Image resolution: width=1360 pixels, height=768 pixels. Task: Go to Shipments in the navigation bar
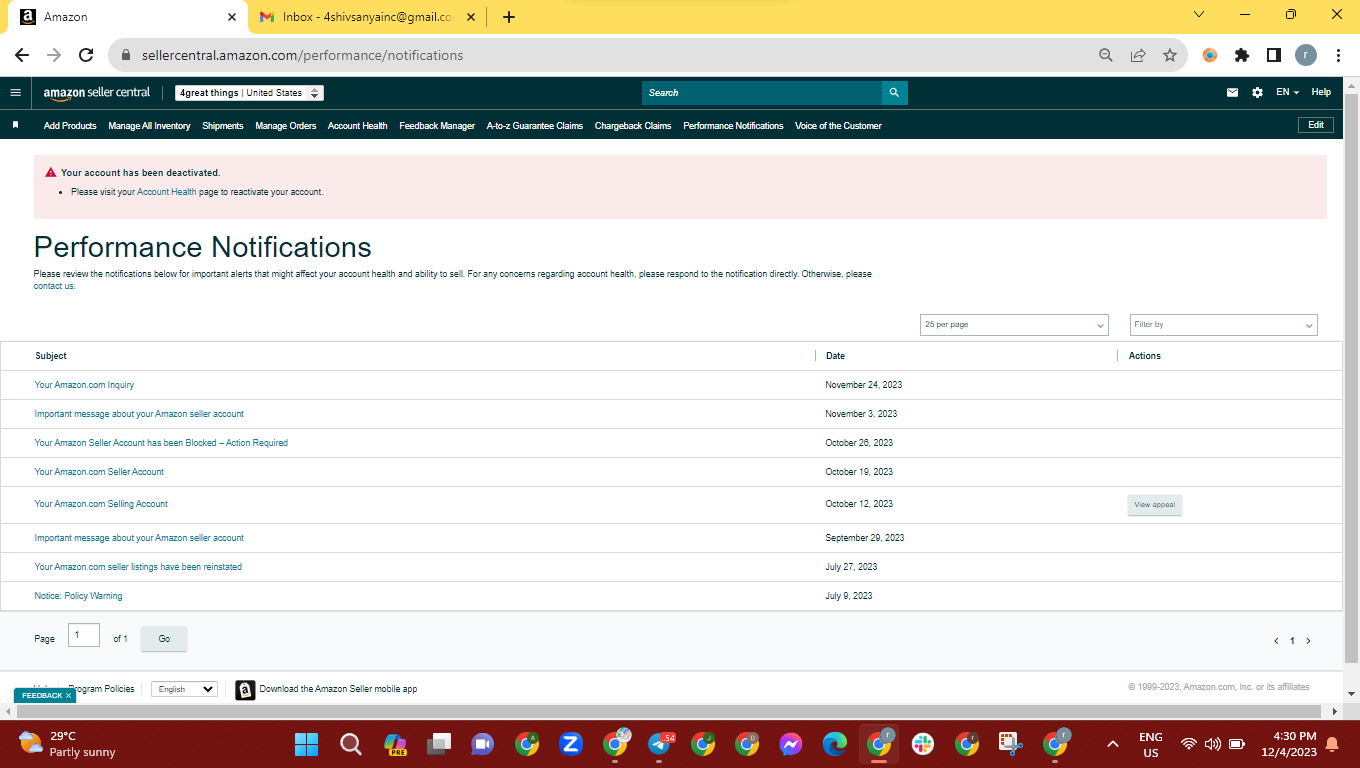[x=223, y=126]
